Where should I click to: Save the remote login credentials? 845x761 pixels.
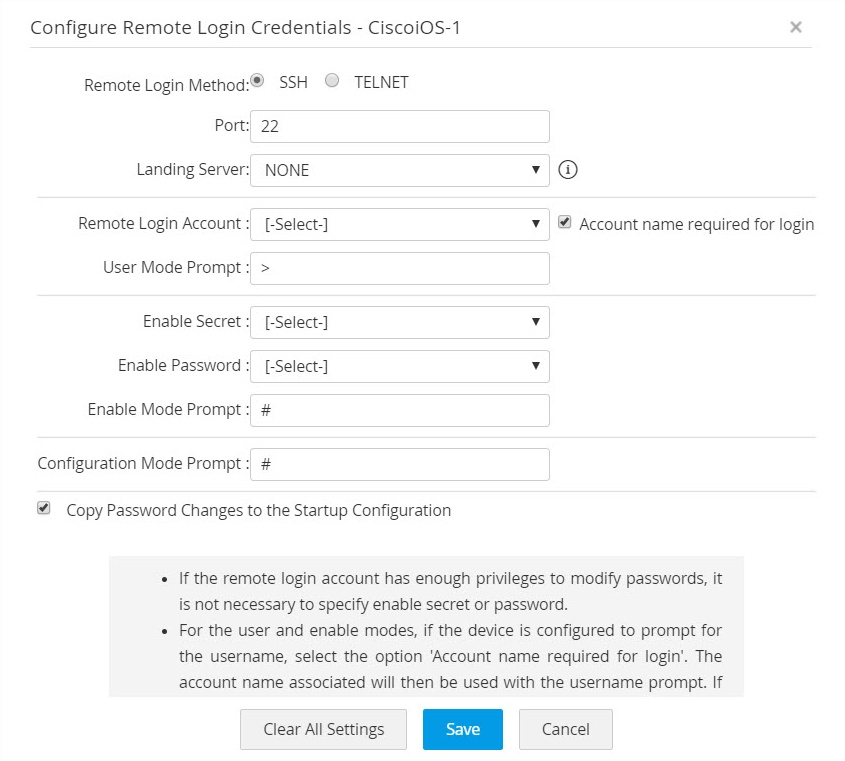click(462, 729)
